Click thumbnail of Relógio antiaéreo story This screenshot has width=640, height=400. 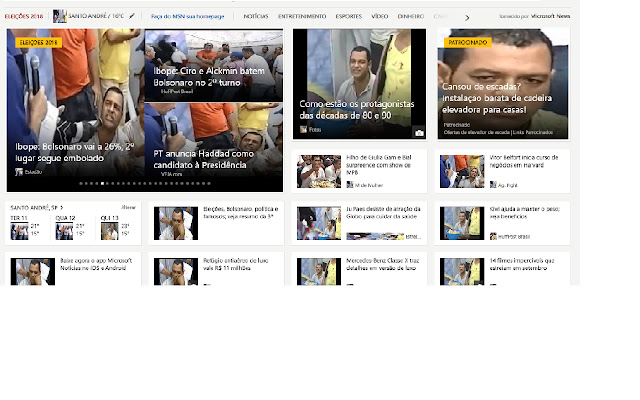point(176,272)
